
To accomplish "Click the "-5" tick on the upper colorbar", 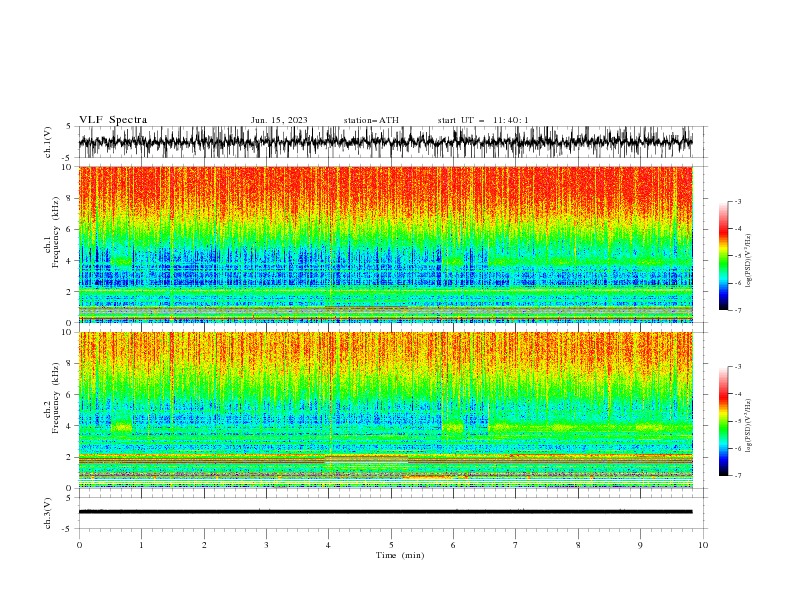I will (x=738, y=256).
